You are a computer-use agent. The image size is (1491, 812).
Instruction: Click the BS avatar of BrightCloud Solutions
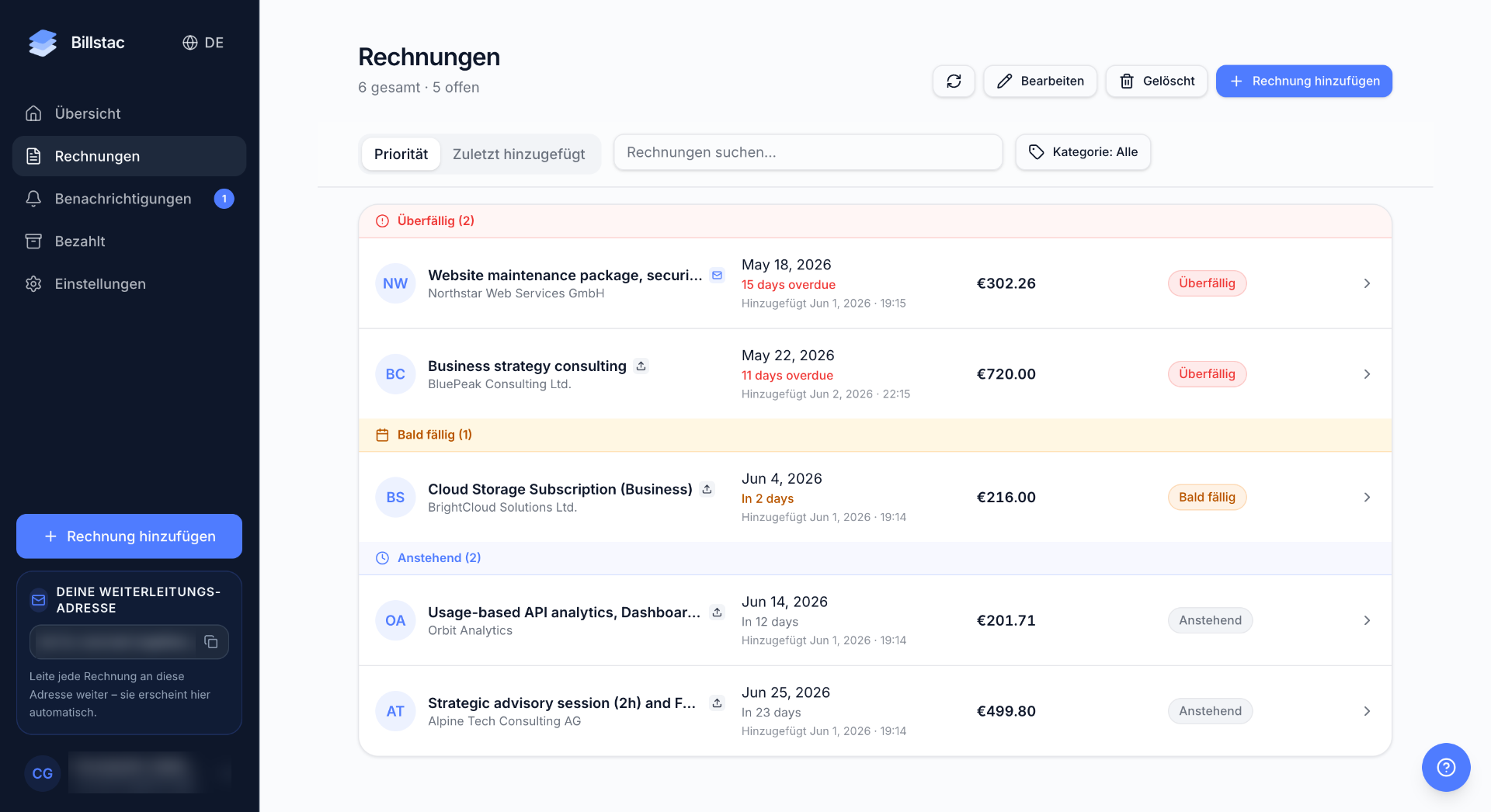coord(395,498)
